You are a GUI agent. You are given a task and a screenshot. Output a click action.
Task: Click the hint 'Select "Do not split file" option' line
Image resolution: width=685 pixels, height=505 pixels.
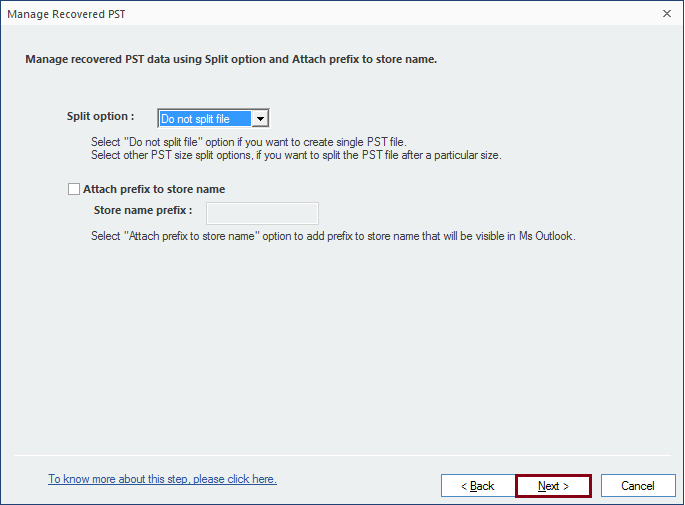tap(249, 142)
